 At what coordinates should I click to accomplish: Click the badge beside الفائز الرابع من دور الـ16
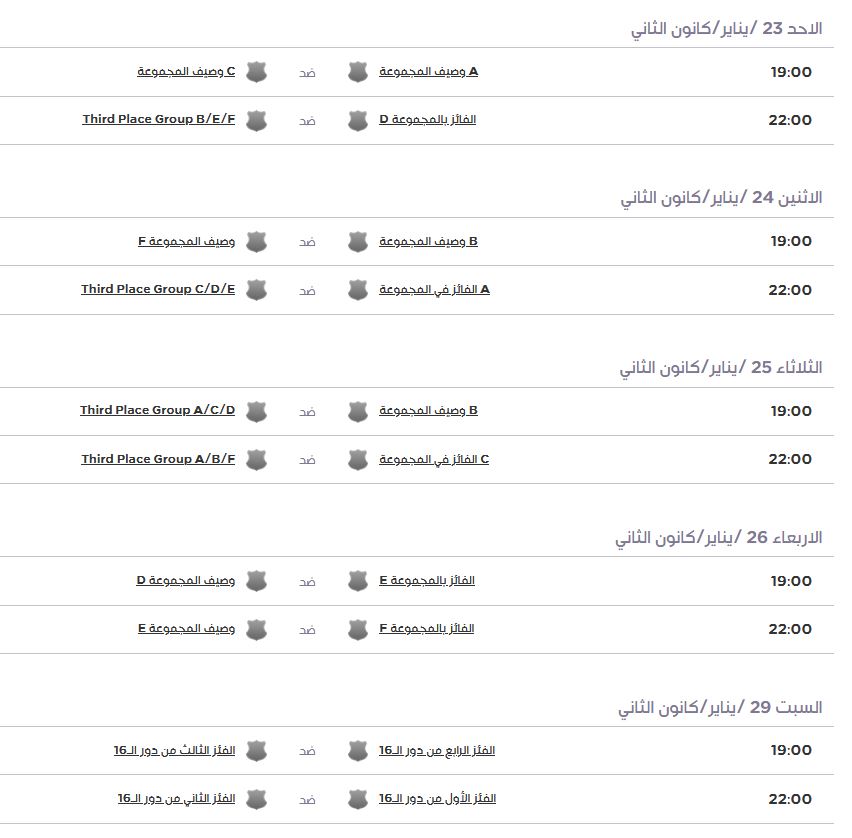[358, 750]
